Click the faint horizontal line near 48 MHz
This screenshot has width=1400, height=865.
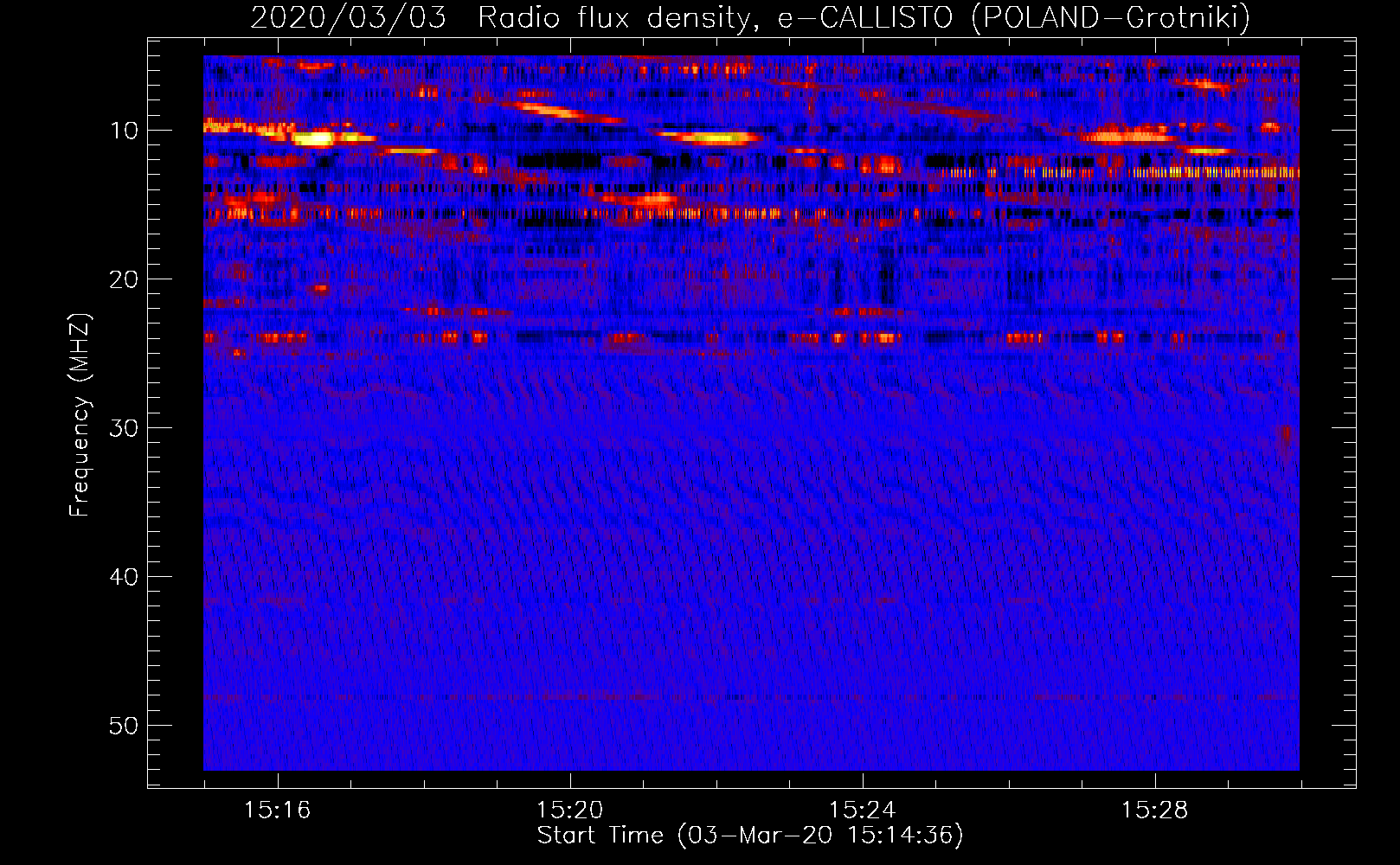click(751, 696)
